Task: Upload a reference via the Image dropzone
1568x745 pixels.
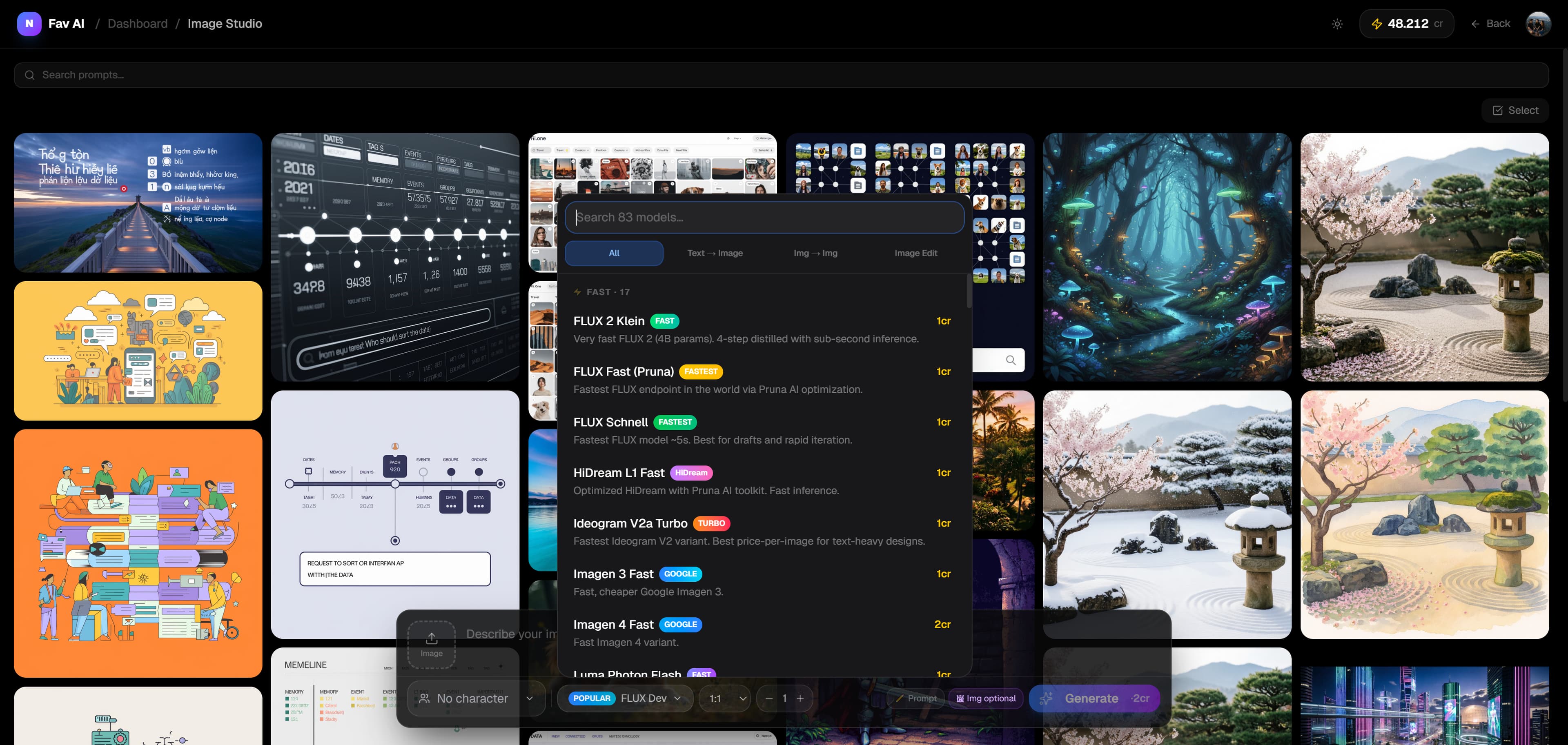Action: click(432, 645)
